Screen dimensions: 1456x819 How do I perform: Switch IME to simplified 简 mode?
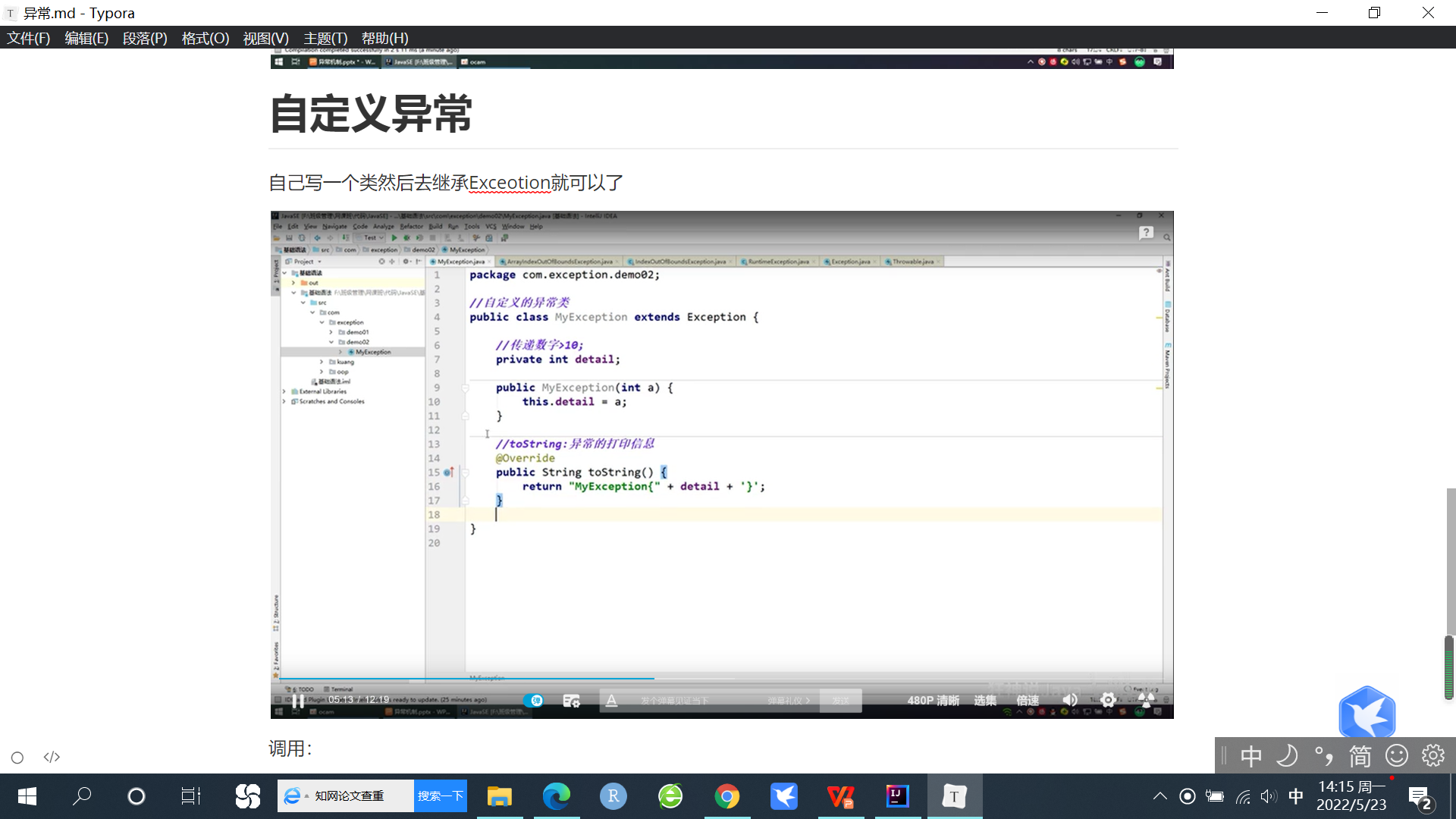[1360, 756]
